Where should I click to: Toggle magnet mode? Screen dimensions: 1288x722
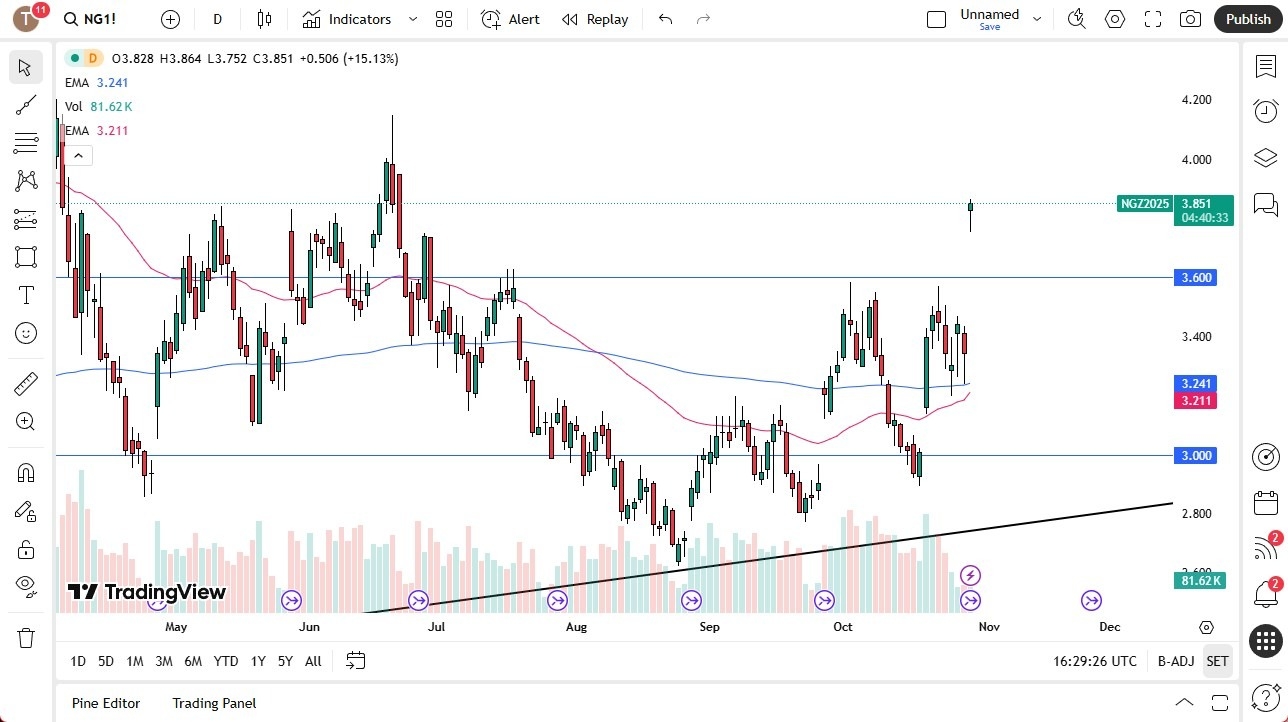click(26, 472)
